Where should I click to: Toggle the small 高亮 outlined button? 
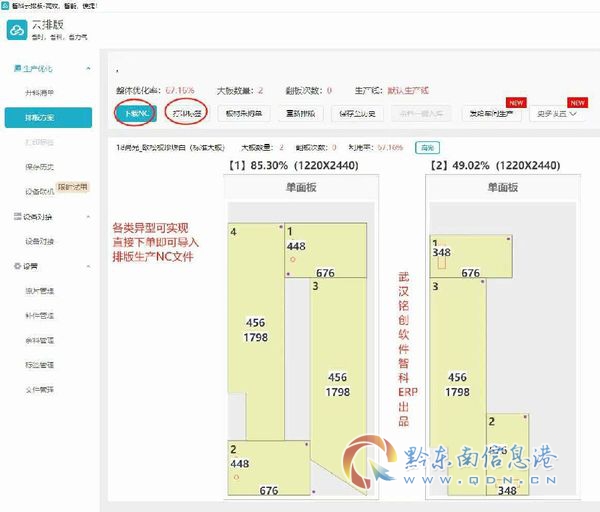pos(427,147)
